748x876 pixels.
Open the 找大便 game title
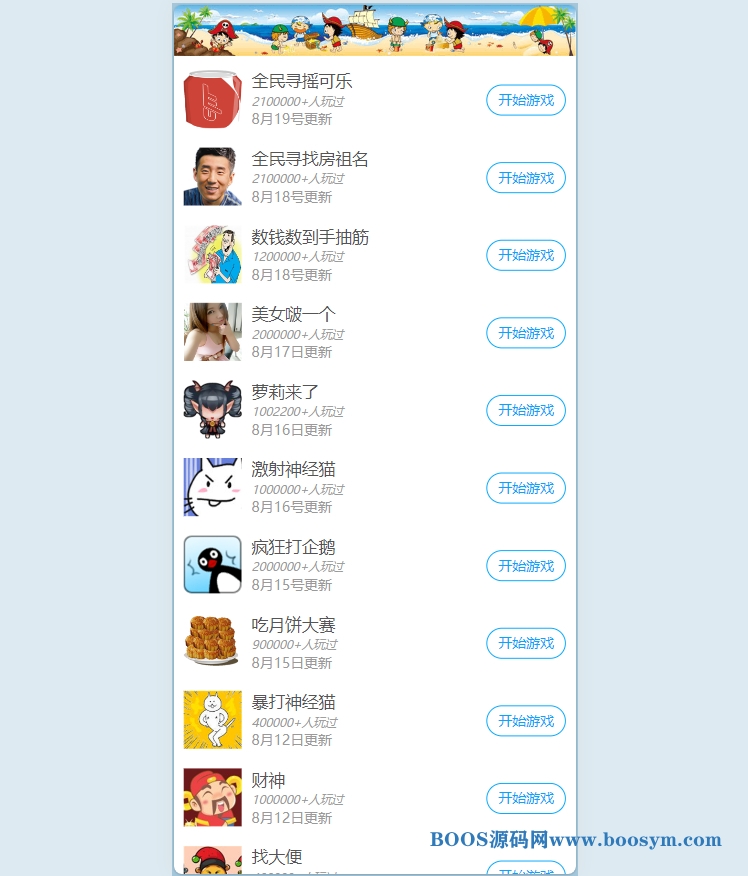click(x=277, y=856)
